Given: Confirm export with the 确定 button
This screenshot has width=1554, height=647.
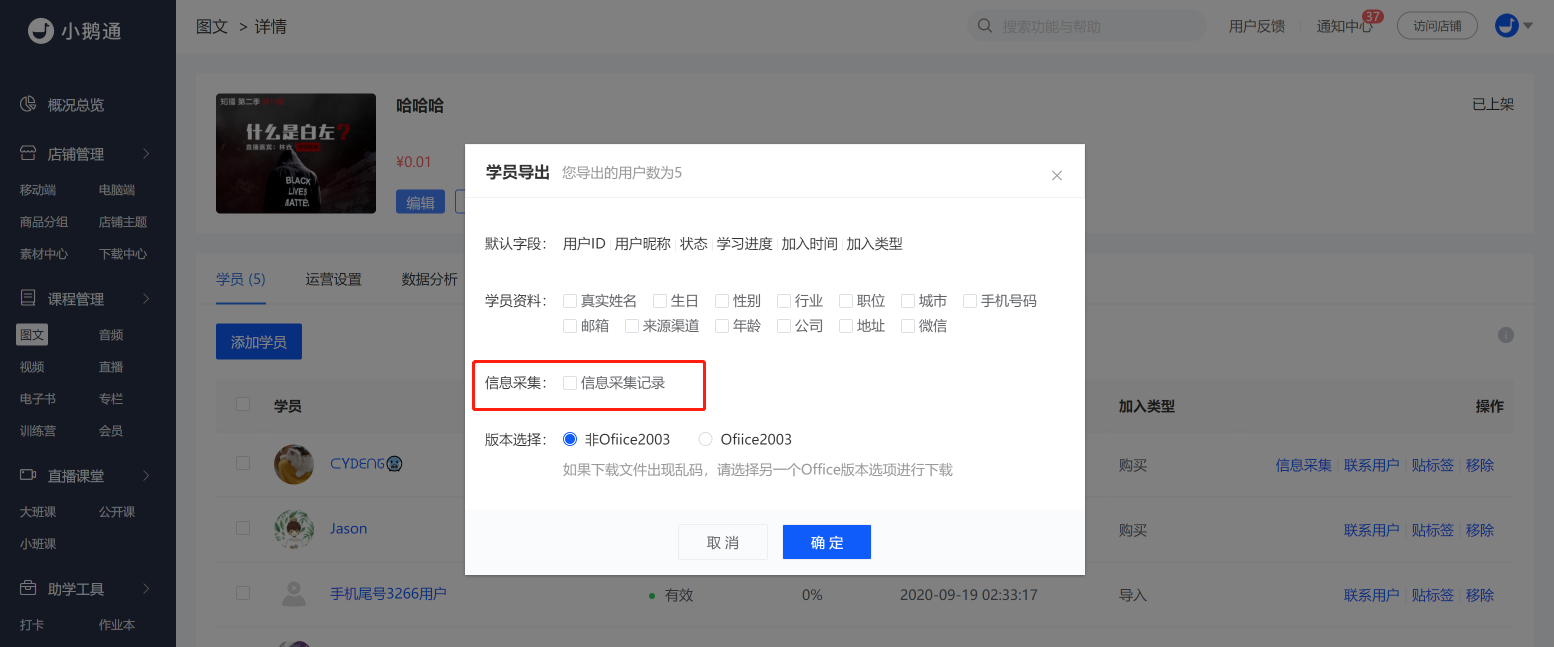Looking at the screenshot, I should coord(827,542).
